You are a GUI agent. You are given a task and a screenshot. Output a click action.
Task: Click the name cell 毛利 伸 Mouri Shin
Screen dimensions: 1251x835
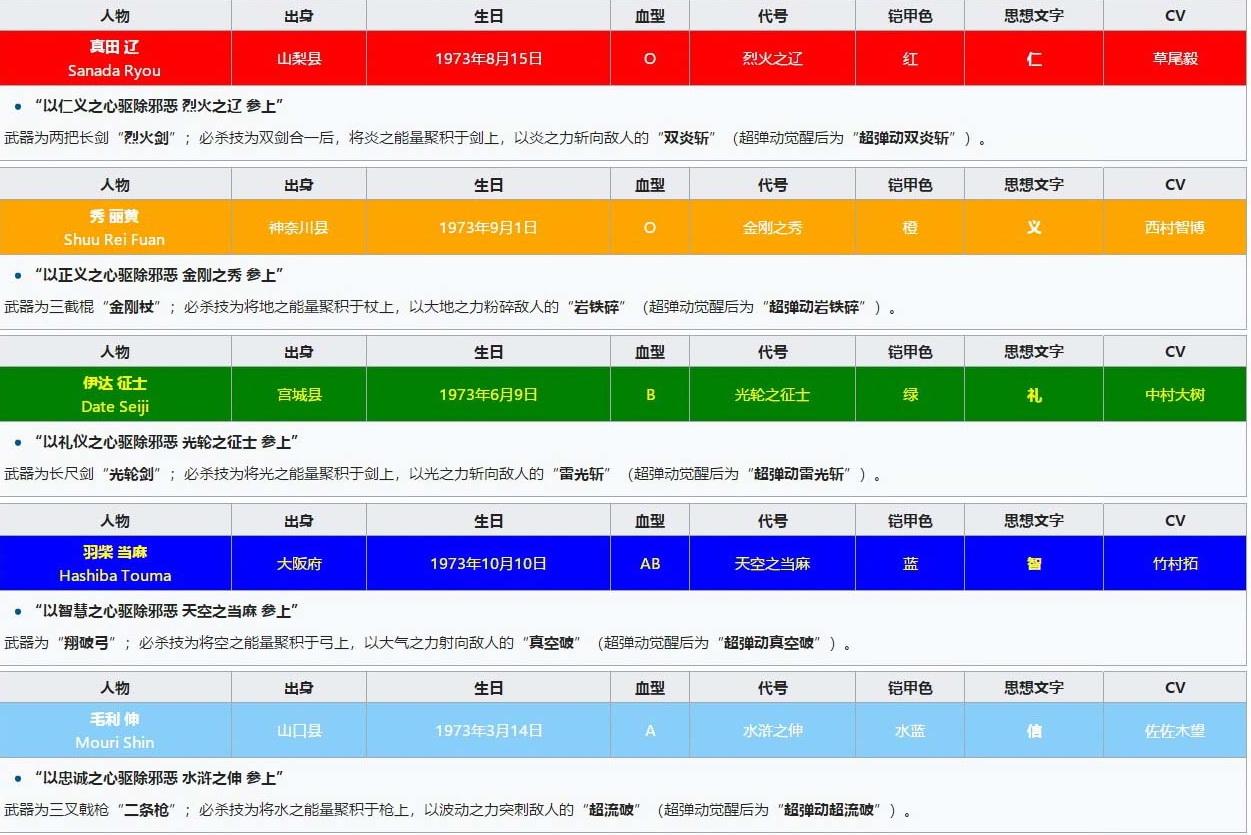point(115,730)
